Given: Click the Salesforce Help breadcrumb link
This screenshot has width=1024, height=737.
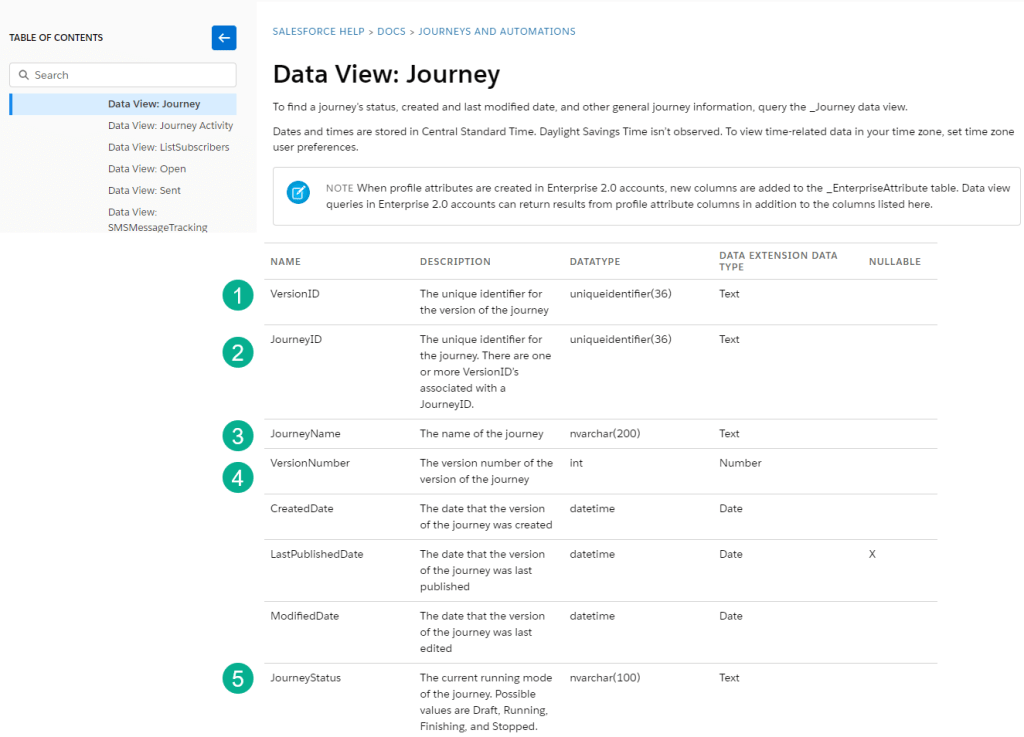Looking at the screenshot, I should click(x=318, y=32).
